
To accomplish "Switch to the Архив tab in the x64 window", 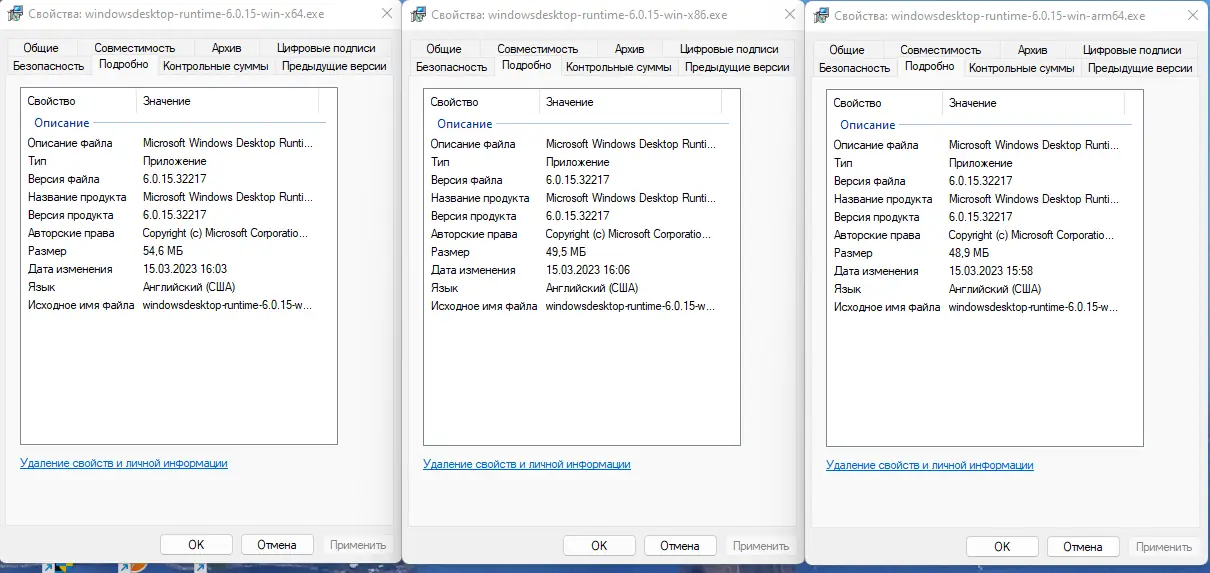I will (x=226, y=48).
